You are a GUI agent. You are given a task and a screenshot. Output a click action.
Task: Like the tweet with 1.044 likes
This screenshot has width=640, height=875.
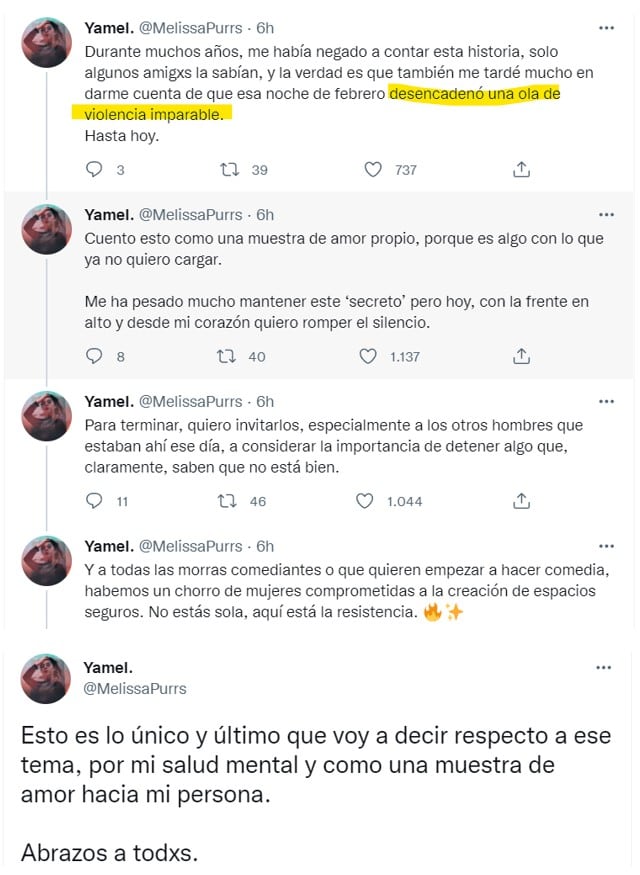coord(365,501)
